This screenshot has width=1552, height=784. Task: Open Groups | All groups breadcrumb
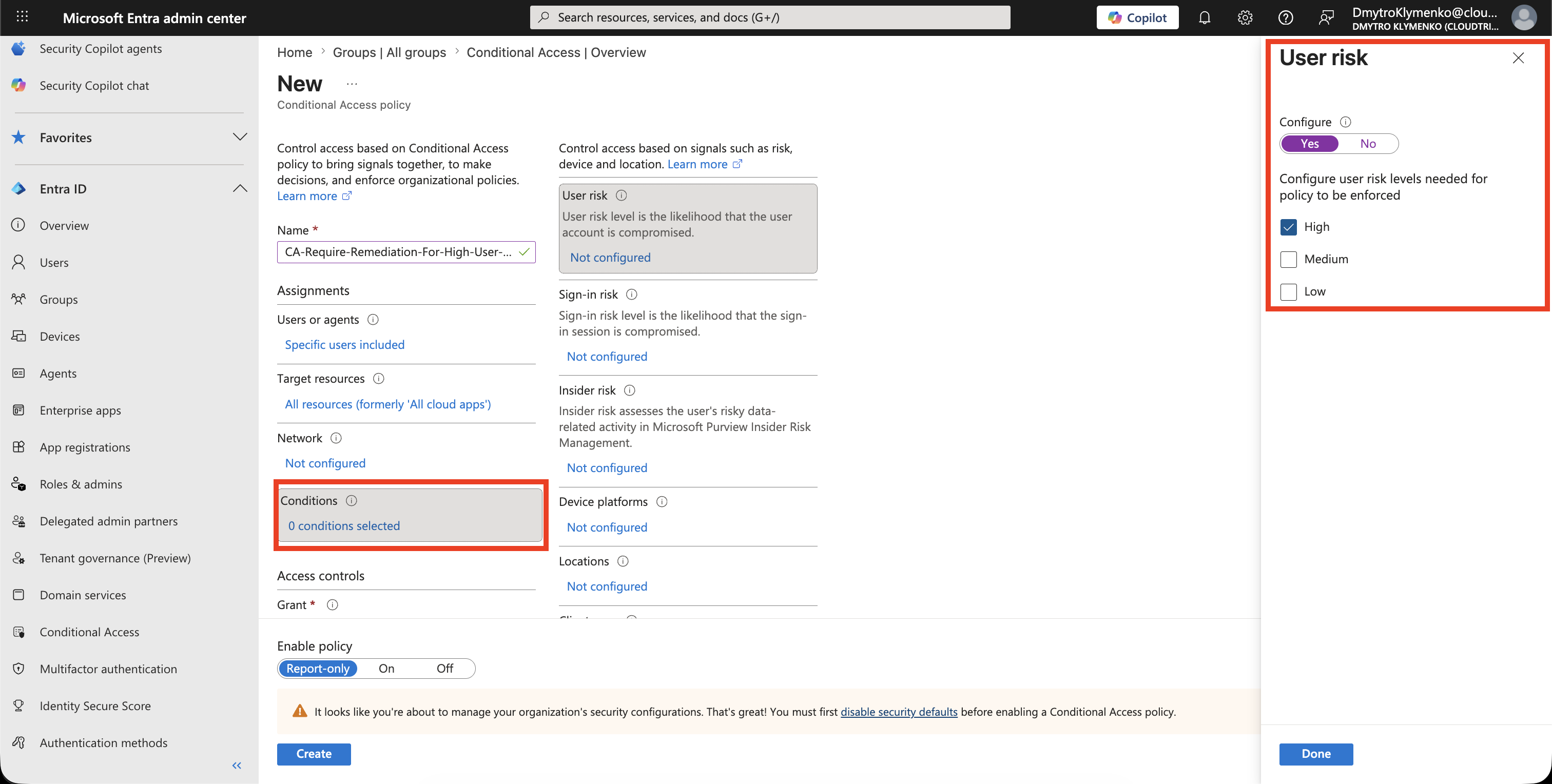click(389, 52)
